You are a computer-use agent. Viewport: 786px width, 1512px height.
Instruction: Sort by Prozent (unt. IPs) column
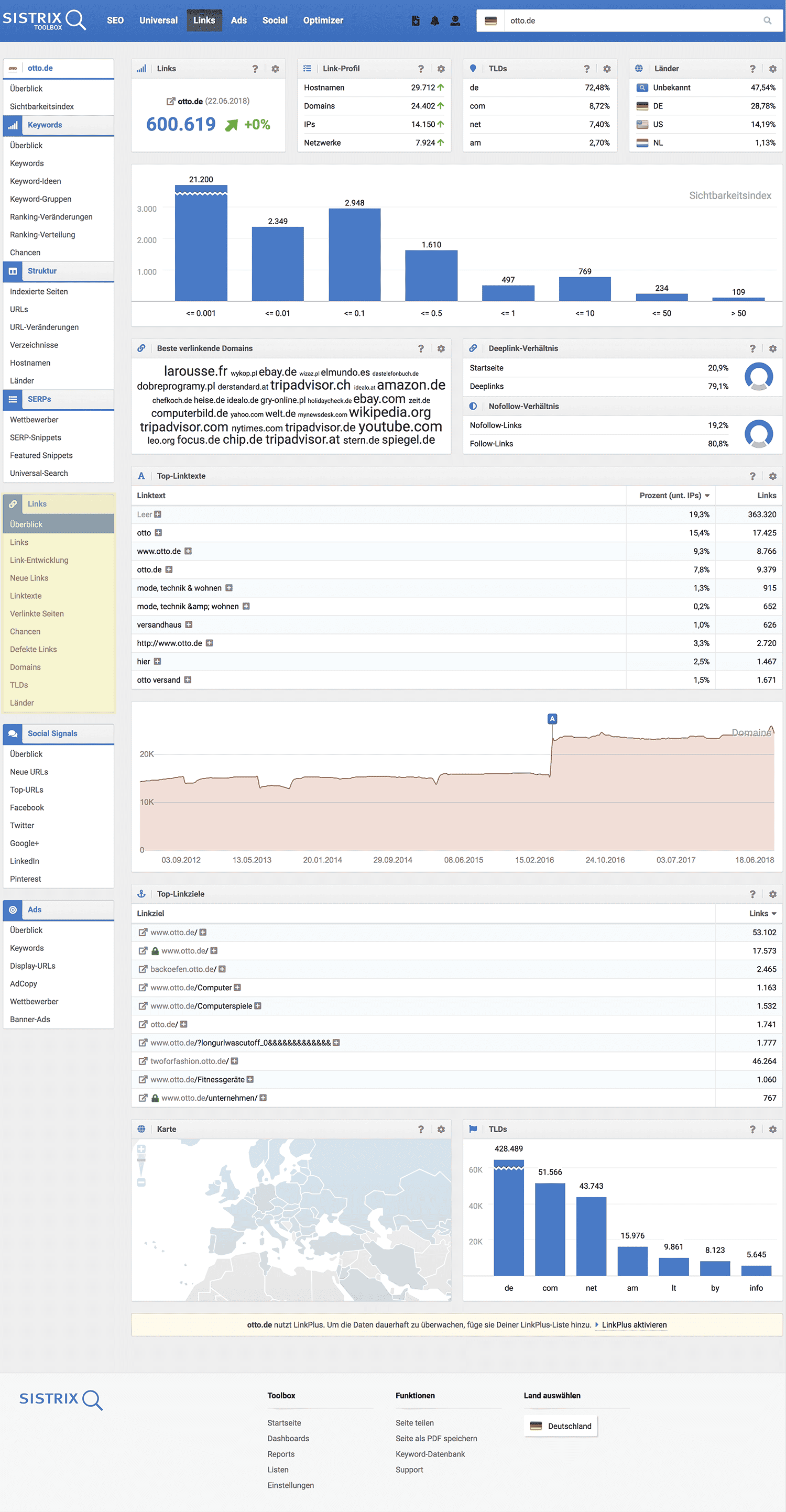674,496
